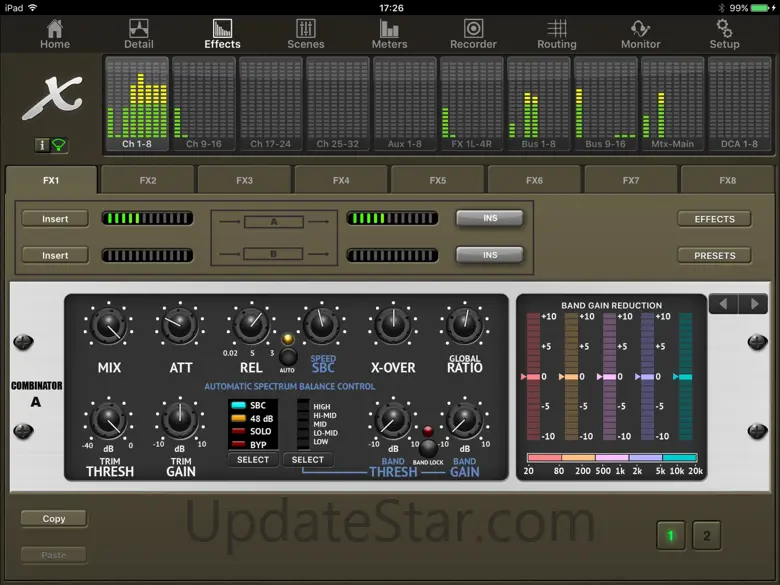Open the Routing page
780x585 pixels.
click(557, 34)
